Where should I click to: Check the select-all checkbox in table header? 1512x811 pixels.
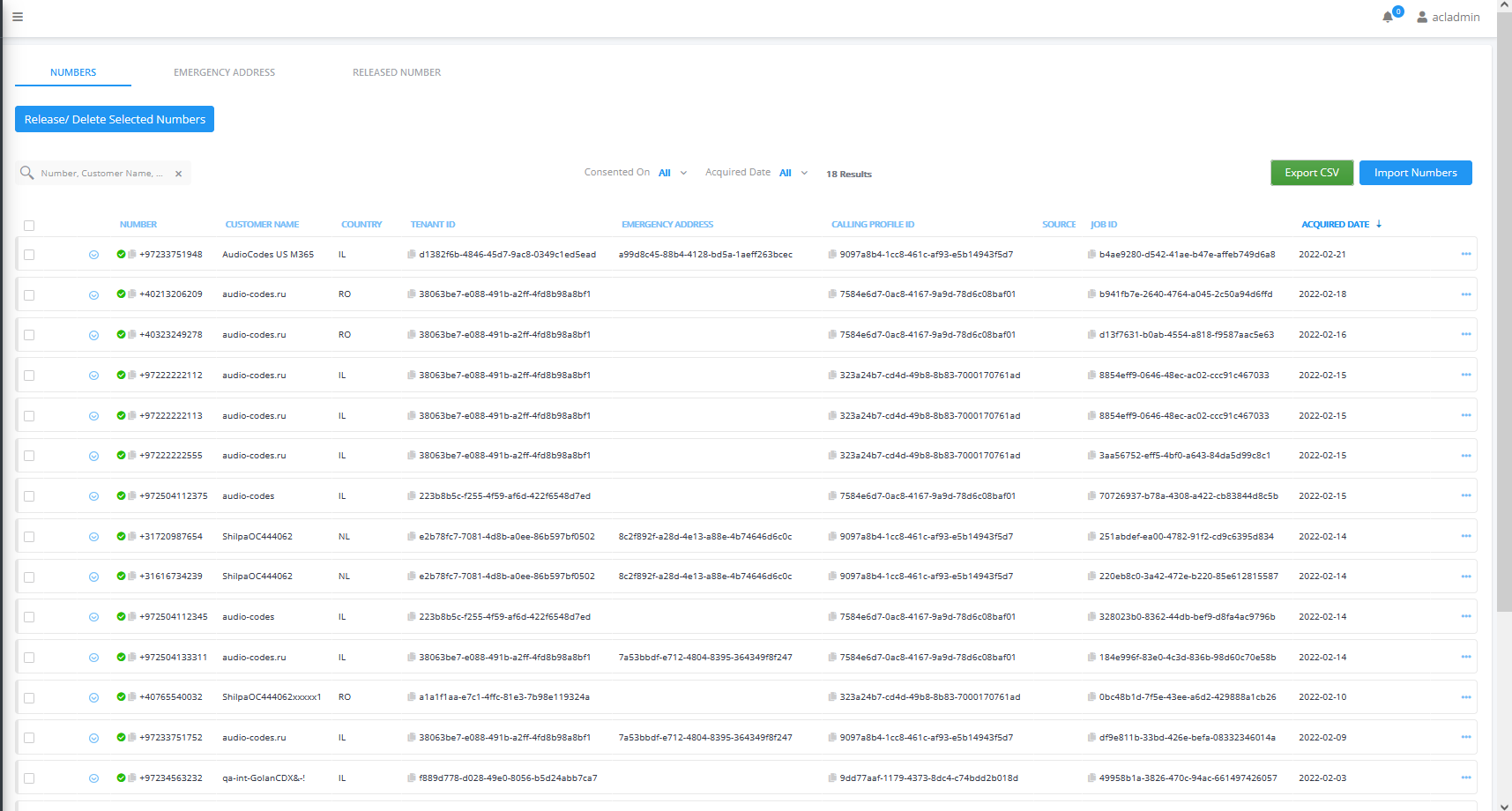point(29,226)
